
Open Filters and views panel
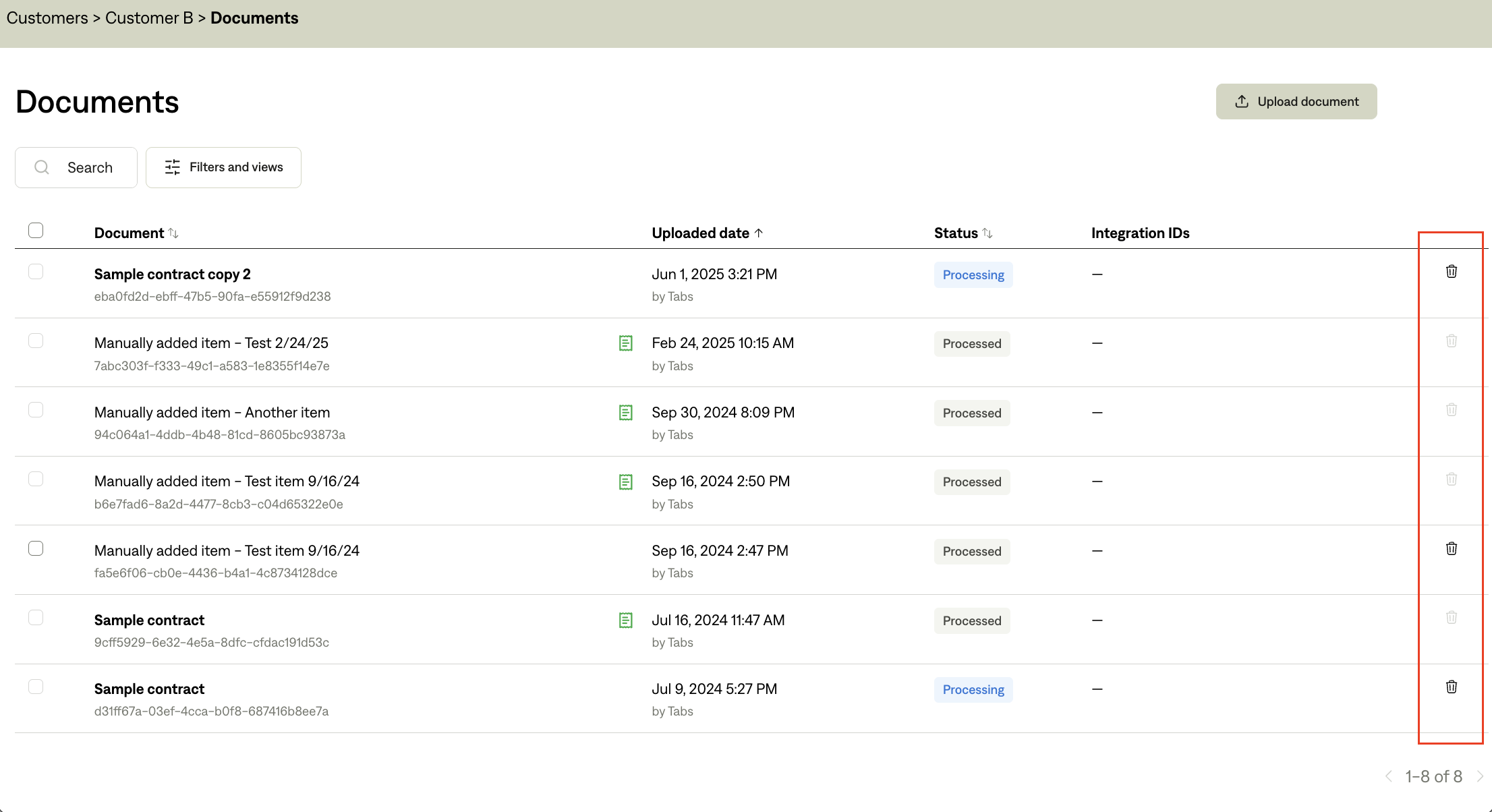[223, 167]
